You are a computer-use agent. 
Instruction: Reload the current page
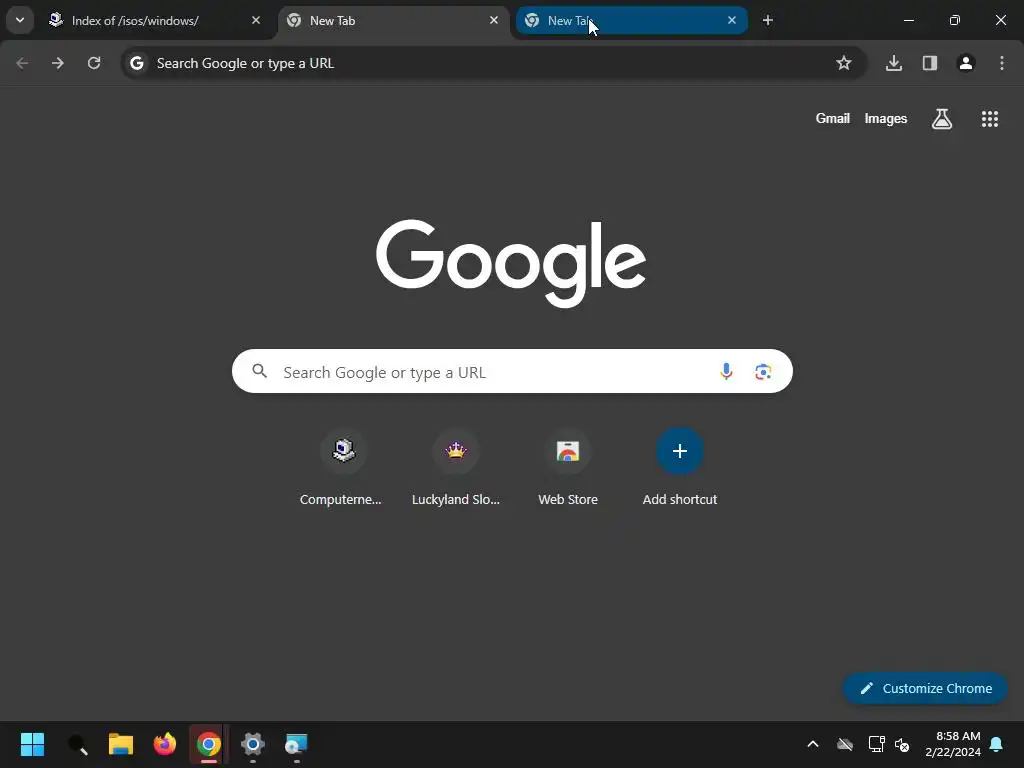point(94,63)
